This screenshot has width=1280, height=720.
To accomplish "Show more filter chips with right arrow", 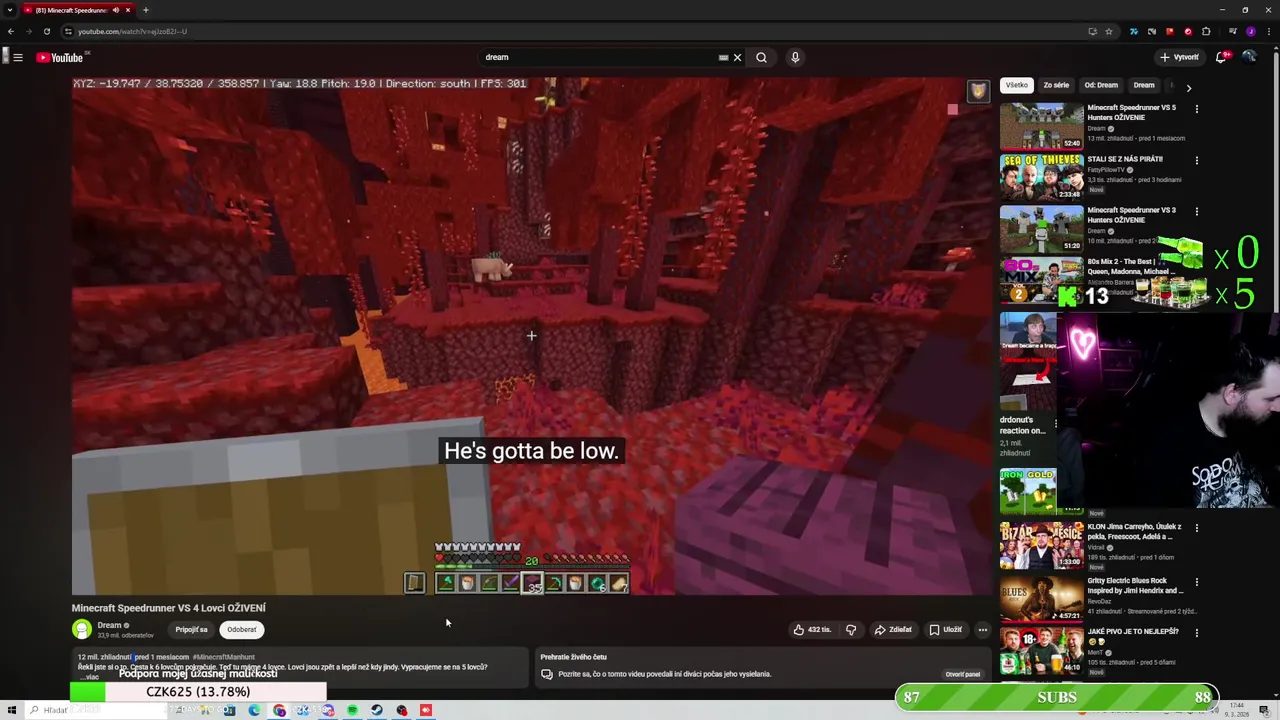I will [1188, 88].
